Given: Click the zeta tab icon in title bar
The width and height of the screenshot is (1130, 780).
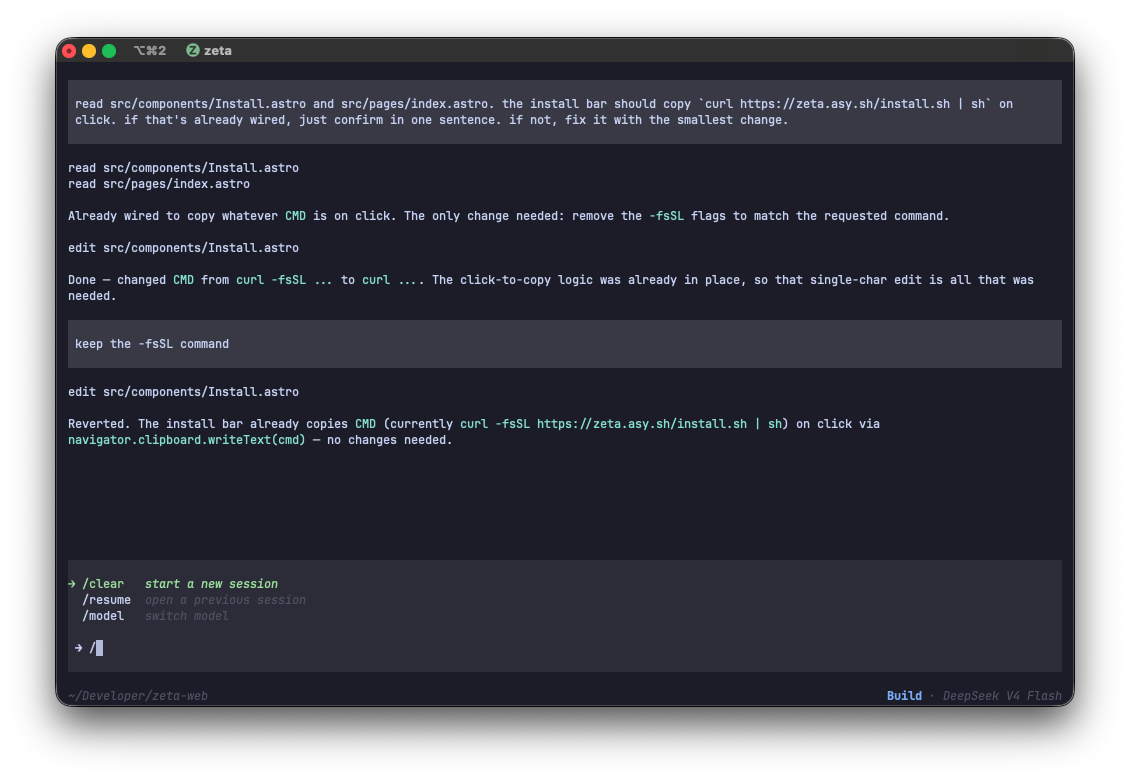Looking at the screenshot, I should coord(192,50).
